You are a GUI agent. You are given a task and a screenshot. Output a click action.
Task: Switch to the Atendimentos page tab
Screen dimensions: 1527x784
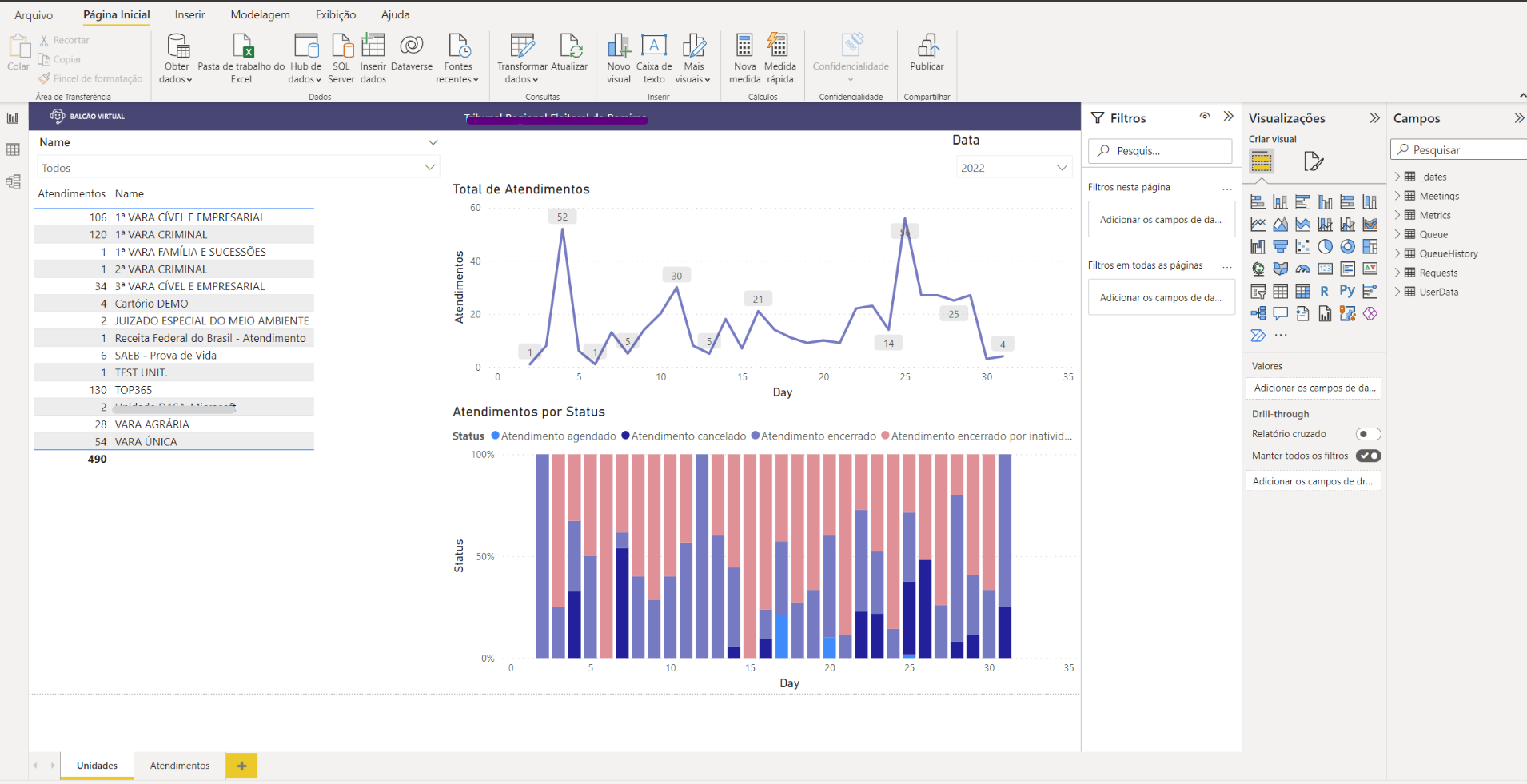(x=180, y=766)
